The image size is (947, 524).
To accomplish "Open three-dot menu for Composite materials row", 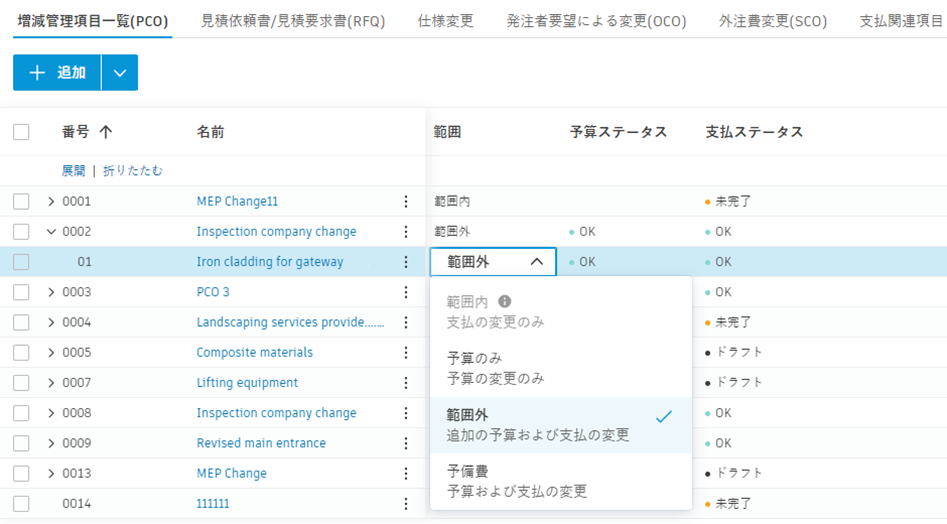I will pos(406,353).
